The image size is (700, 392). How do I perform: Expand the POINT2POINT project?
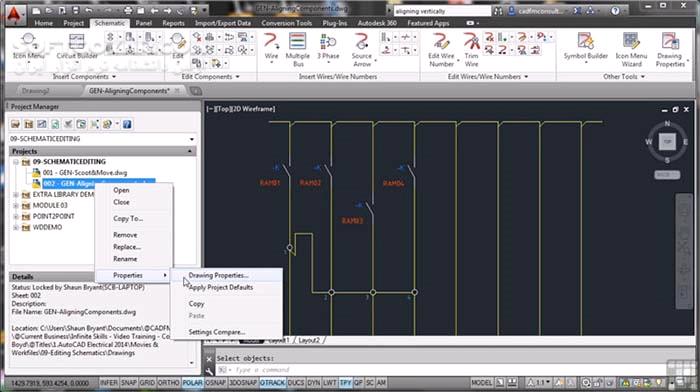(x=16, y=217)
